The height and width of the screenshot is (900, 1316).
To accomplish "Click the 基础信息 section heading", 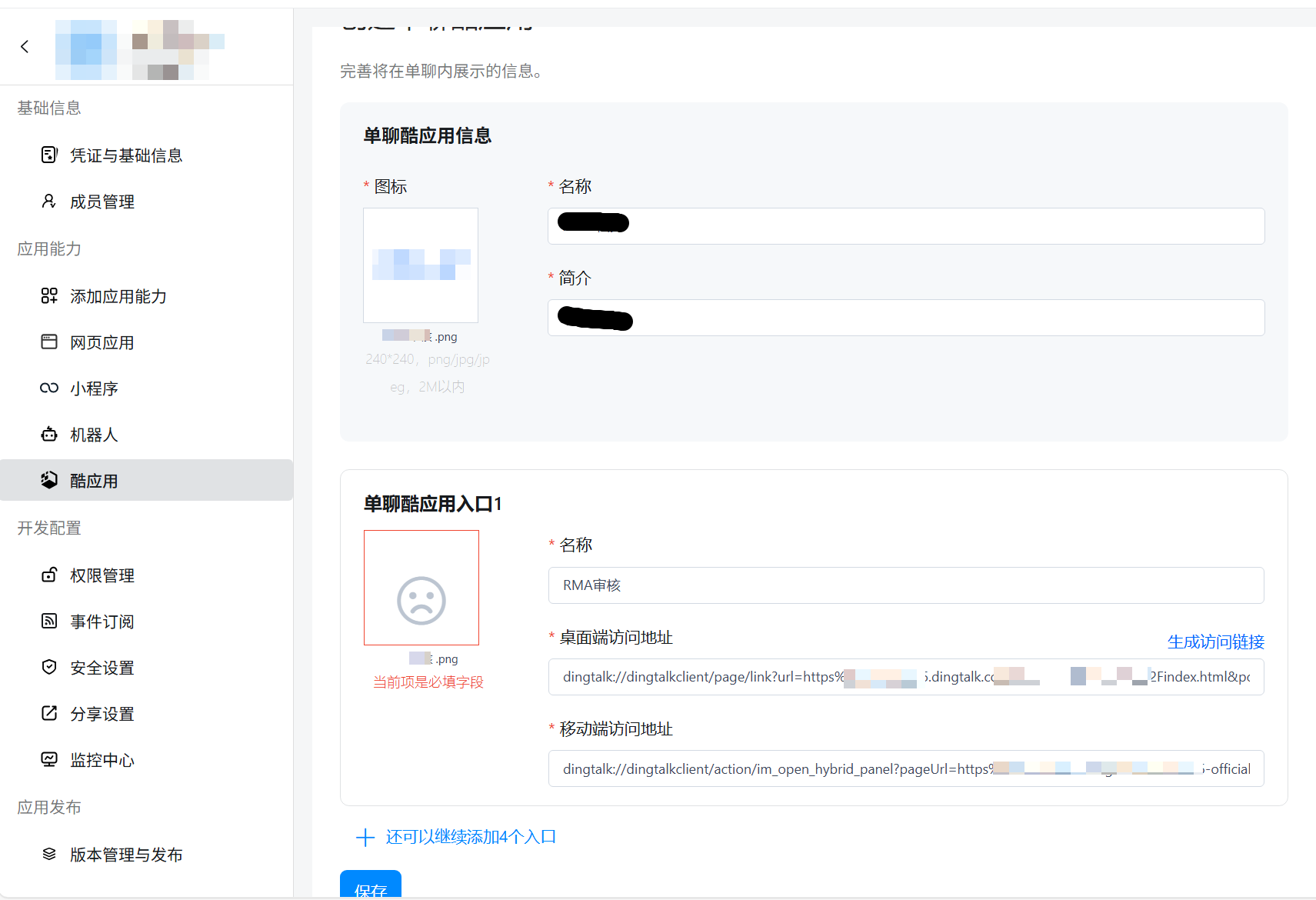I will (49, 108).
